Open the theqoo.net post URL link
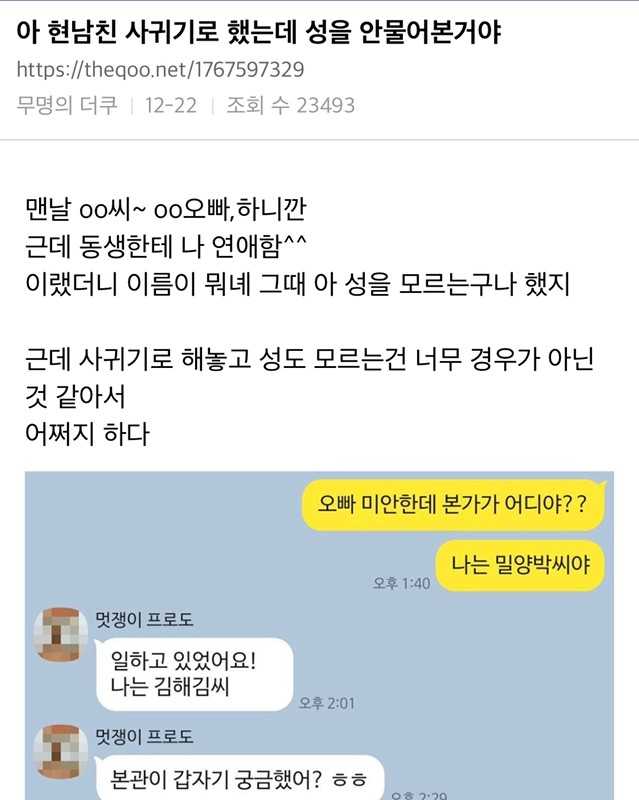Image resolution: width=639 pixels, height=800 pixels. click(x=160, y=69)
